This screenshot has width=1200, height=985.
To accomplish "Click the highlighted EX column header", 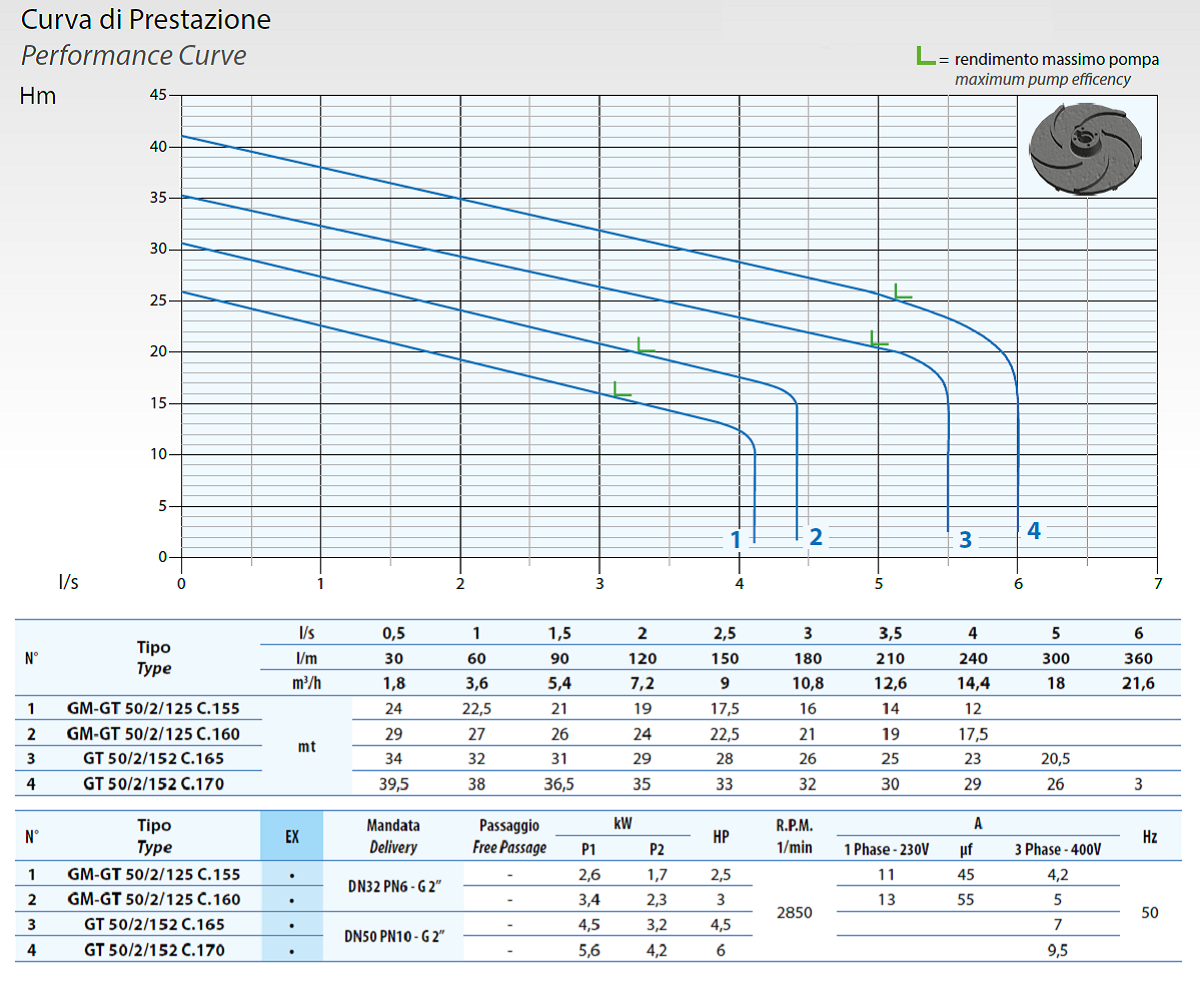I will [292, 836].
